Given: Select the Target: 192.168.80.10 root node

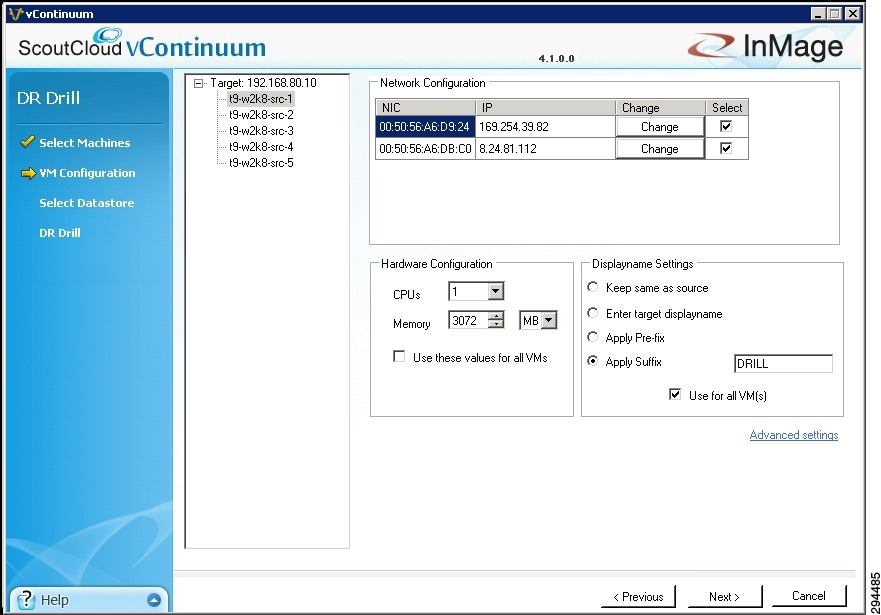Looking at the screenshot, I should tap(264, 83).
